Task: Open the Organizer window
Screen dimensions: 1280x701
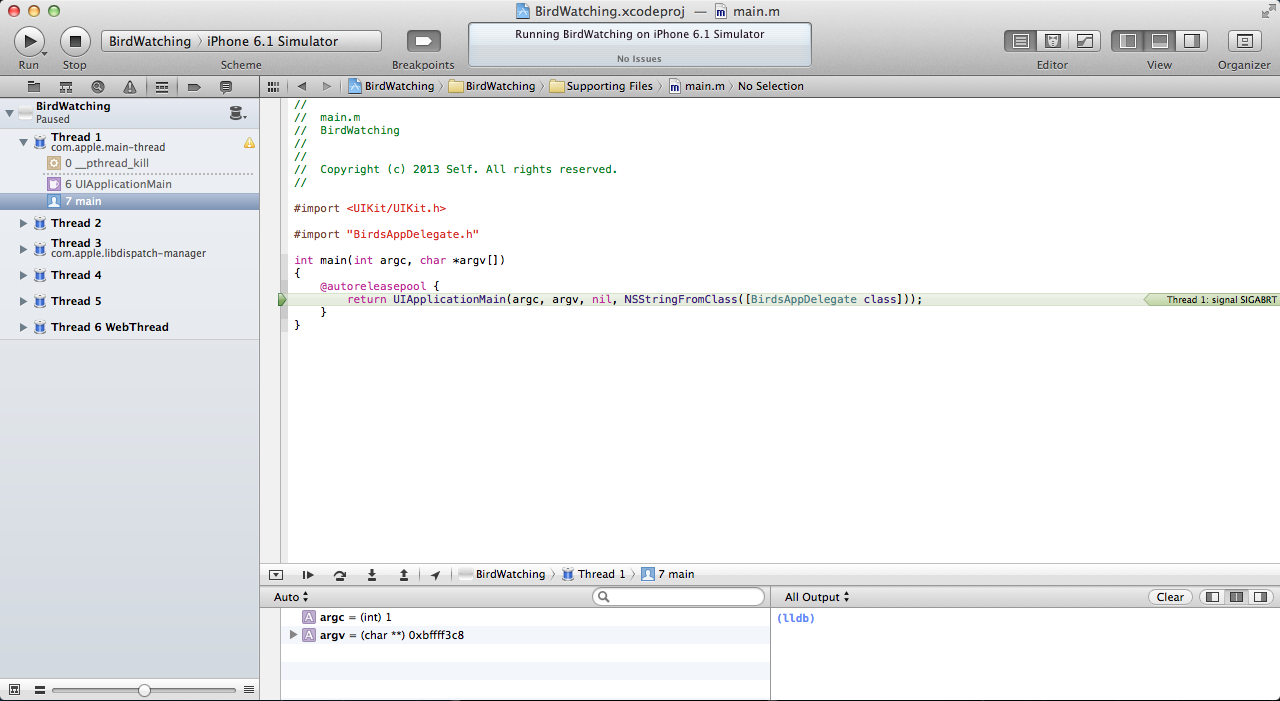Action: pos(1244,41)
